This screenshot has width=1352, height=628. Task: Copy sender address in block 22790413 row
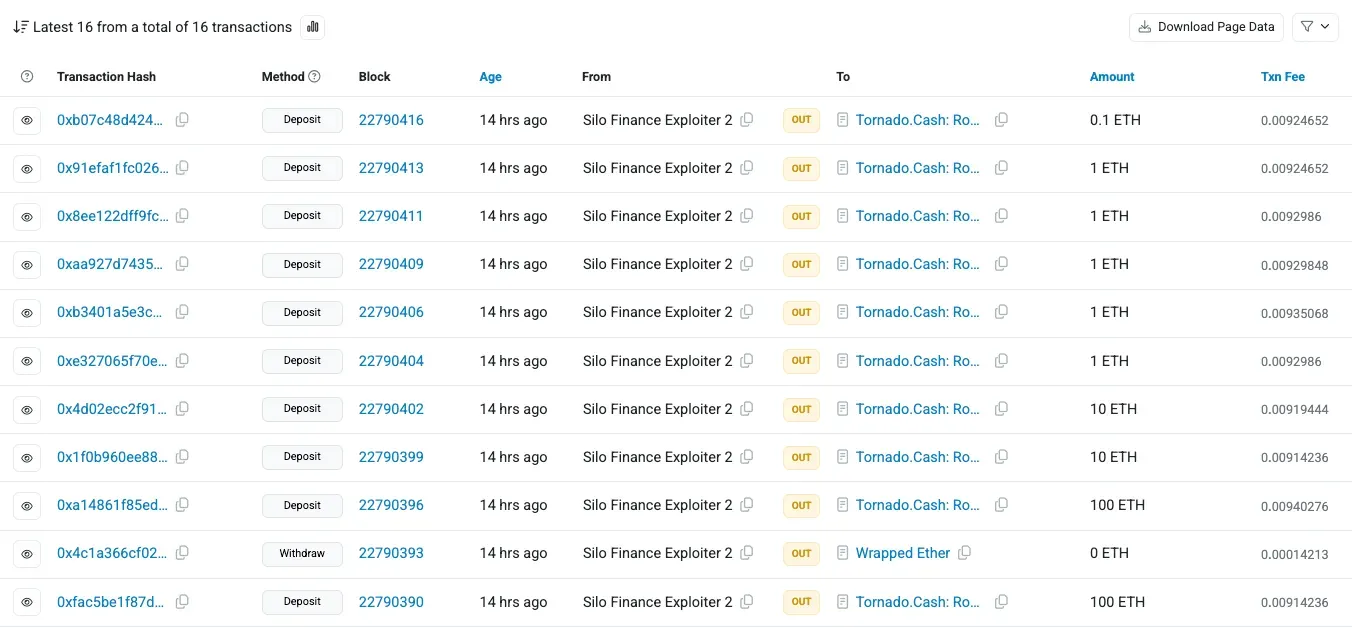point(746,168)
